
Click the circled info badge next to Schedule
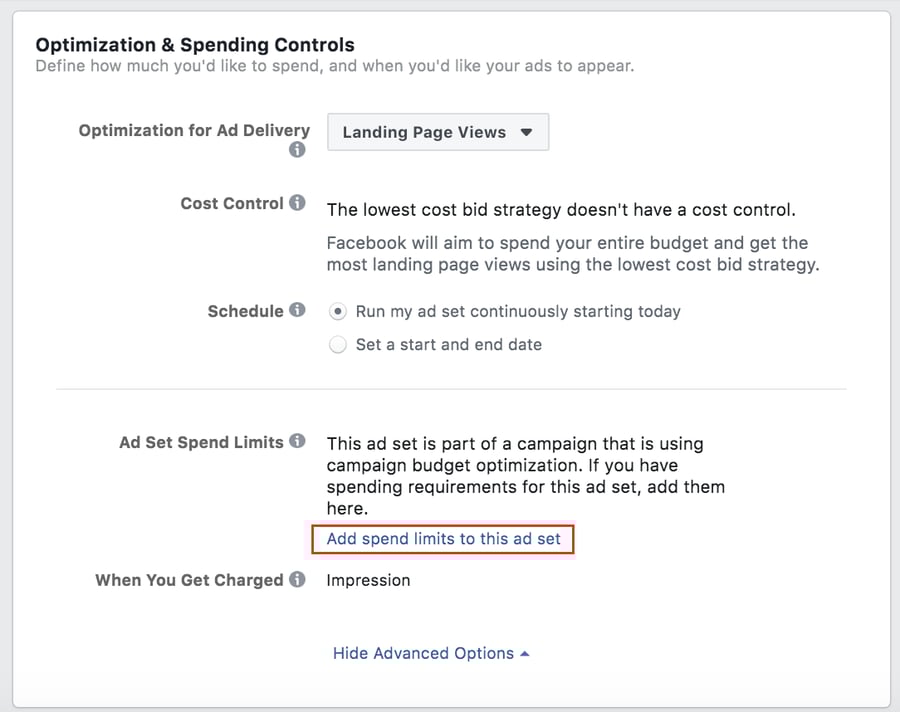click(x=297, y=310)
